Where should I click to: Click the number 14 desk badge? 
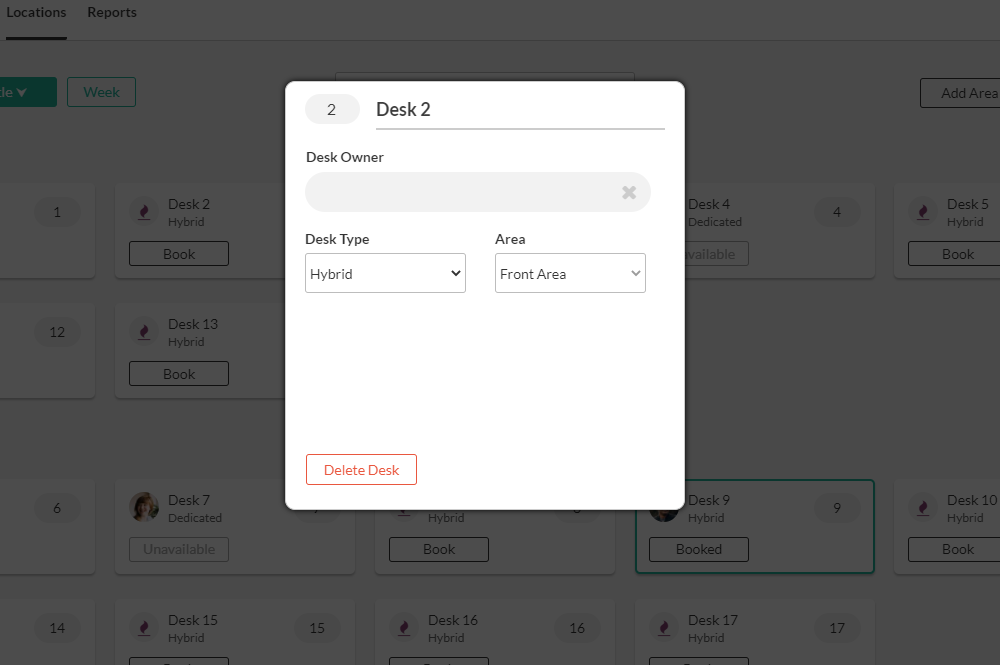57,628
